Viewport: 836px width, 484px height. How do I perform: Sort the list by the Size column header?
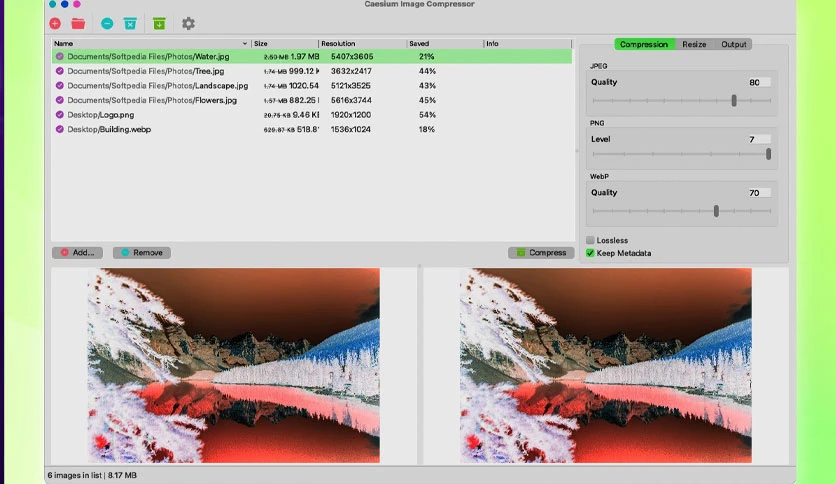pyautogui.click(x=285, y=44)
